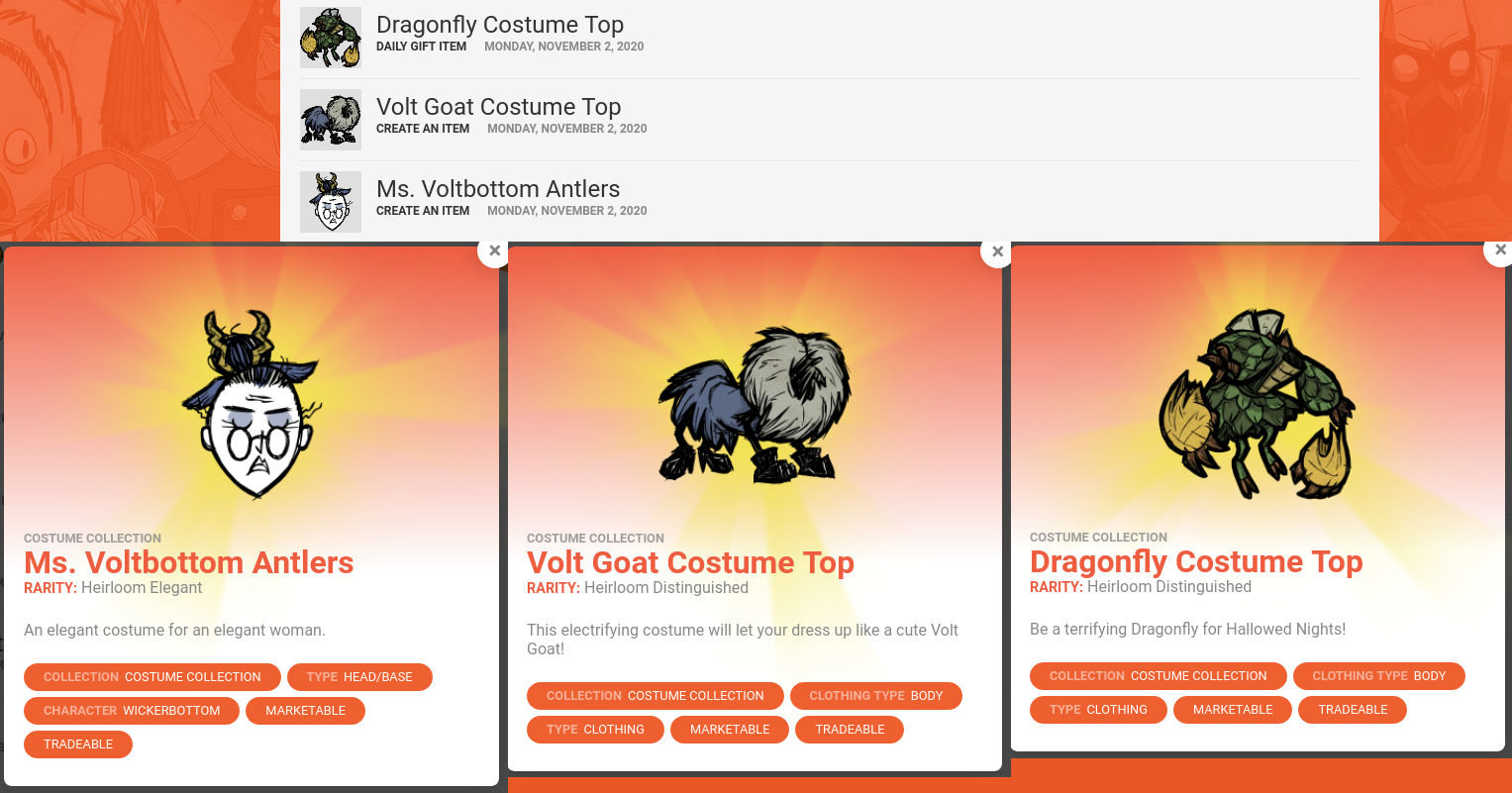1512x793 pixels.
Task: Click Tradeable tag on Dragonfly card
Action: click(x=1353, y=710)
